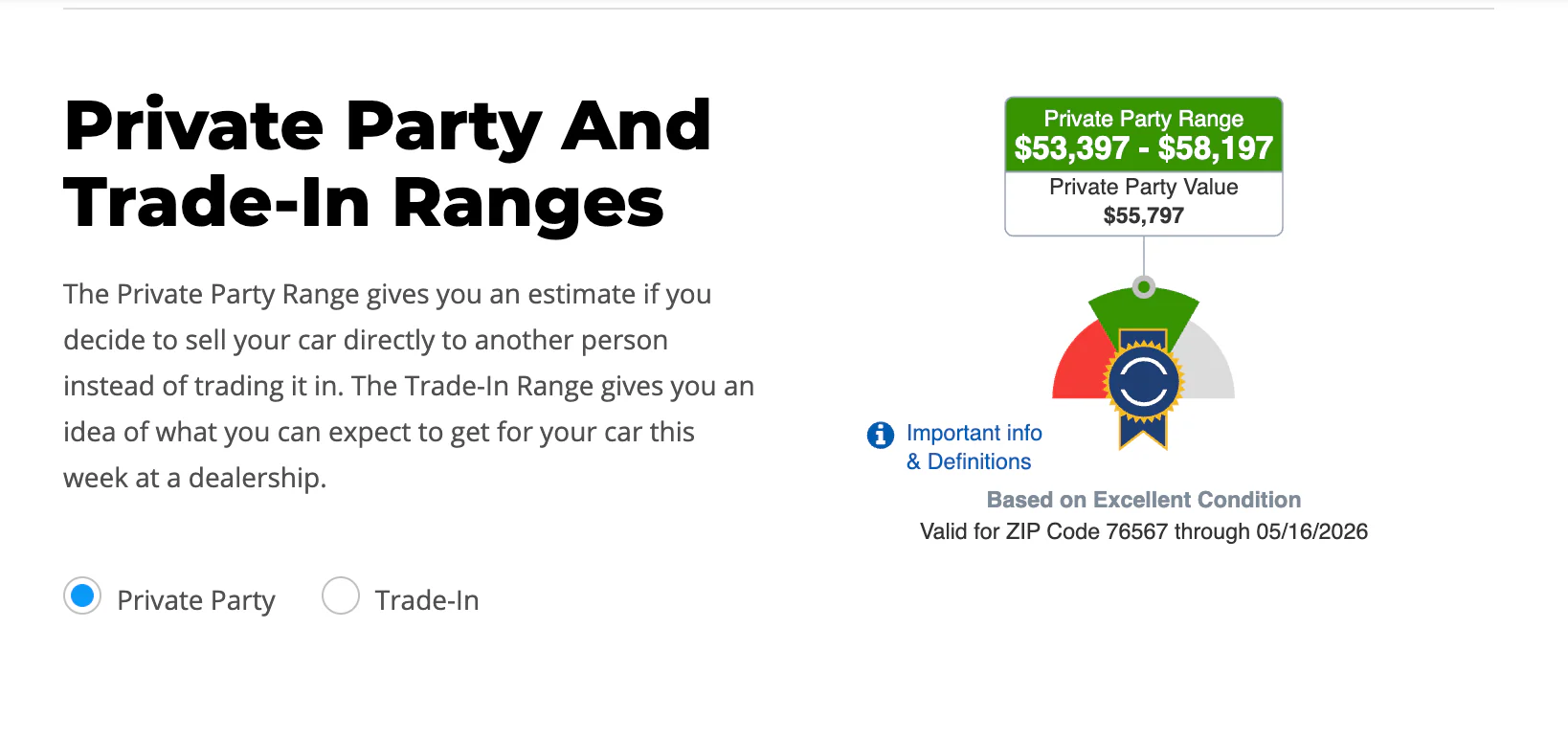Screen dimensions: 1568x741
Task: Click the gauge marker dot above green wedge
Action: pyautogui.click(x=1144, y=286)
